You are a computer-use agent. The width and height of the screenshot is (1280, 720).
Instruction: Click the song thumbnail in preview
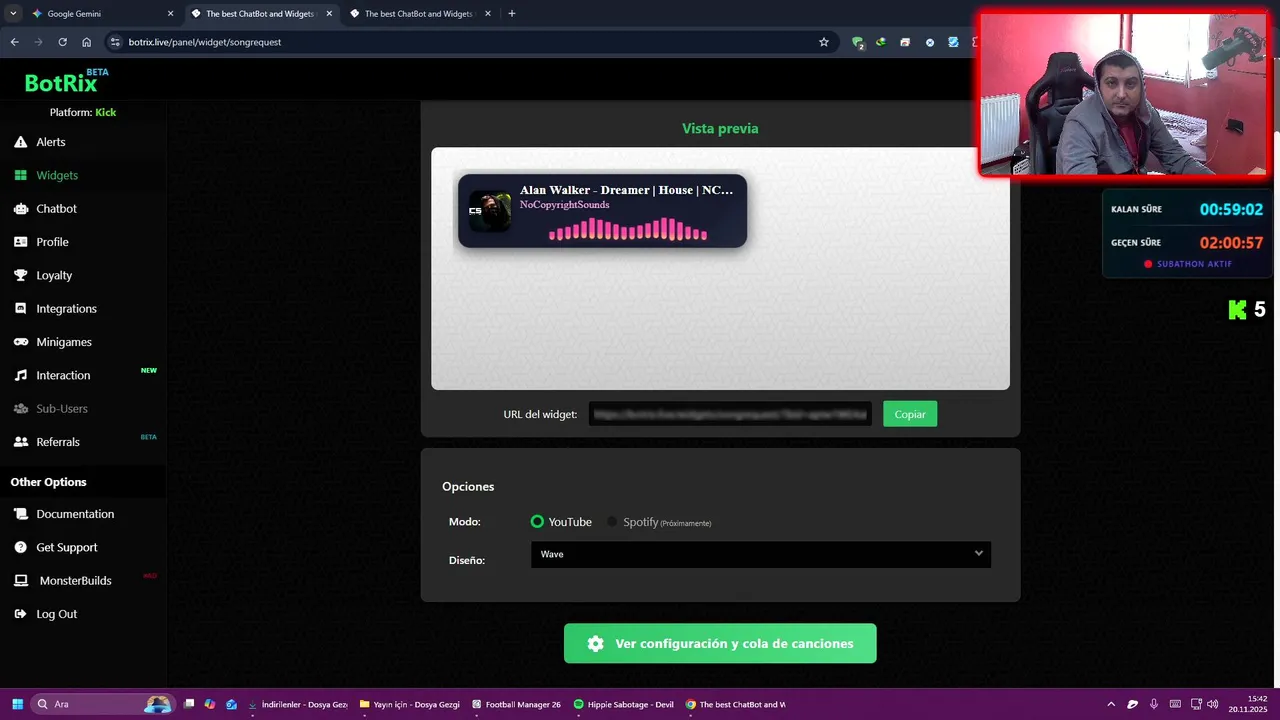tap(490, 211)
